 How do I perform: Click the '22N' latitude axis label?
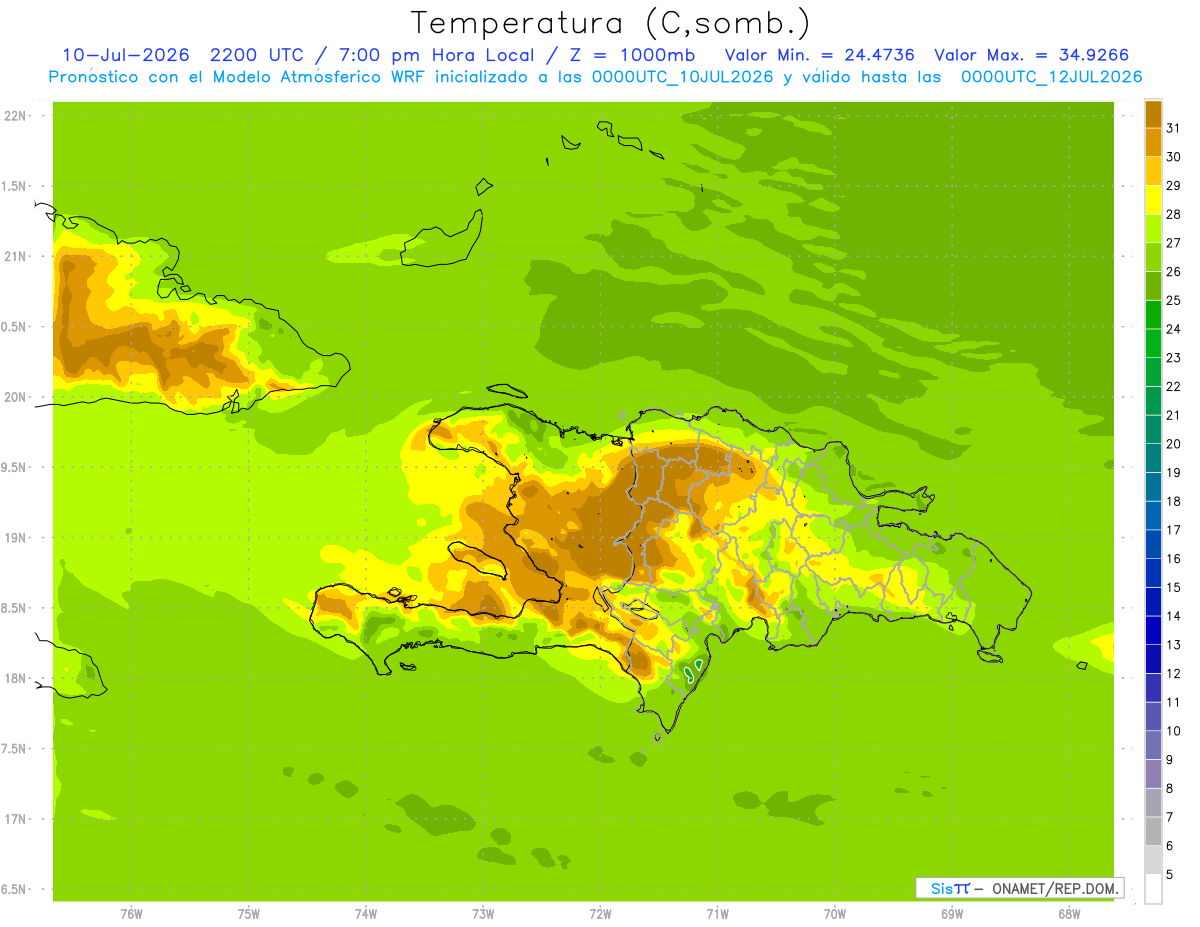pyautogui.click(x=14, y=116)
